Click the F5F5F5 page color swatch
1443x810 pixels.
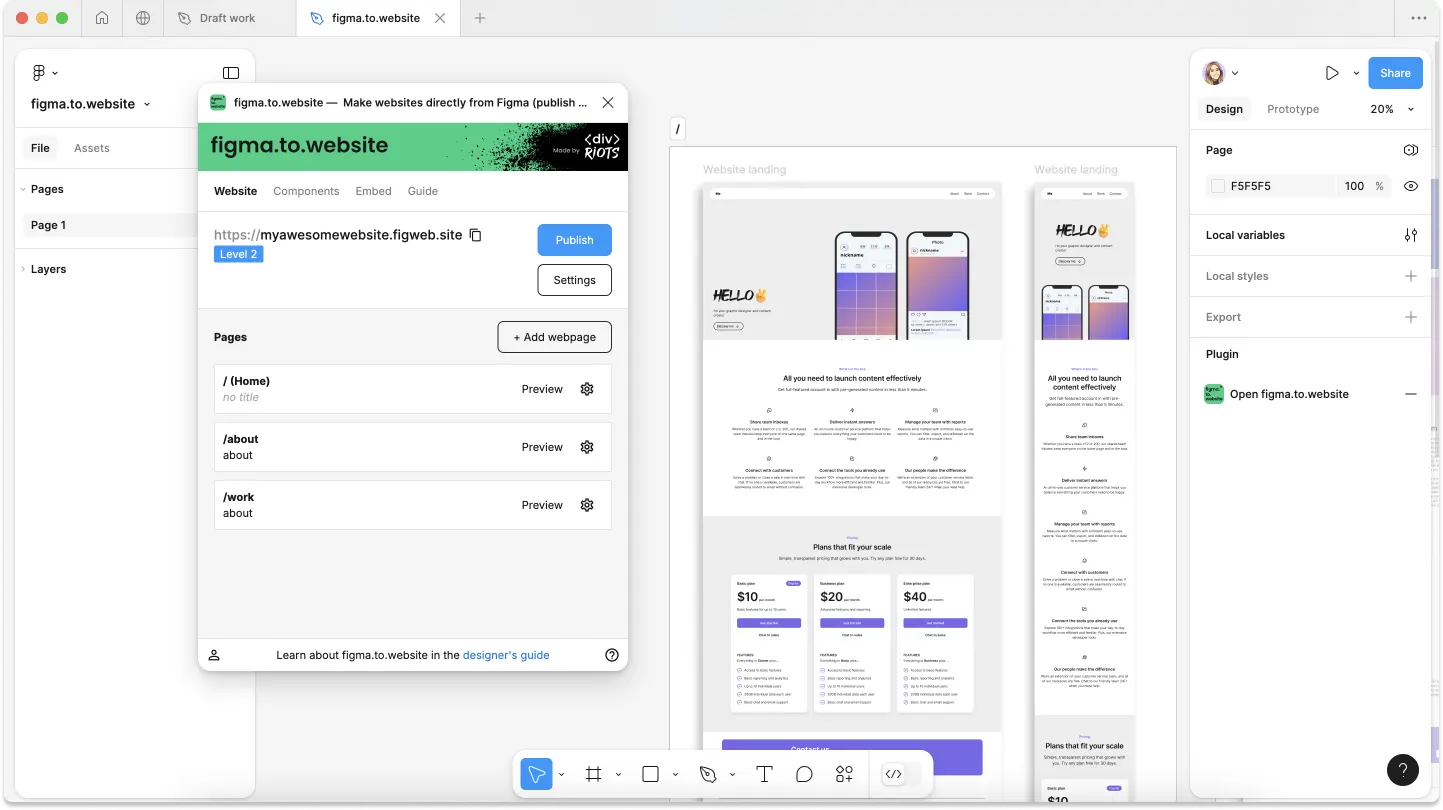[x=1217, y=186]
